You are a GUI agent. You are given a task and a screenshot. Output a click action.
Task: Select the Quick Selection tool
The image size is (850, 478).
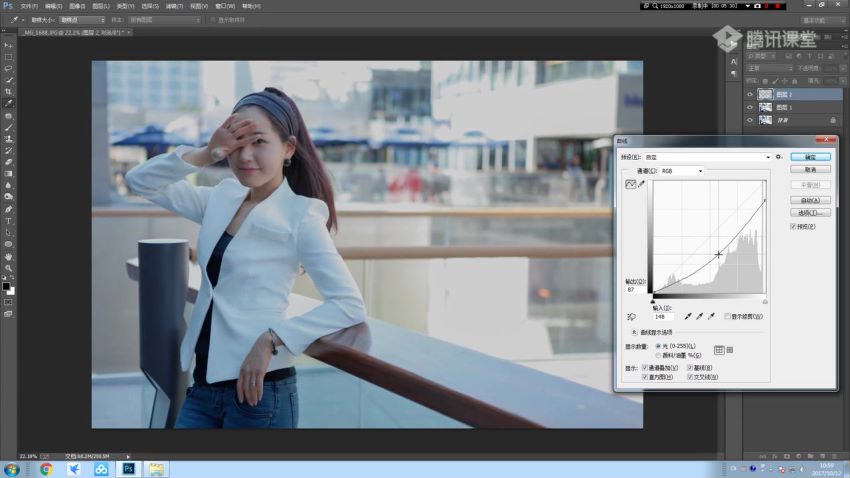pyautogui.click(x=8, y=80)
